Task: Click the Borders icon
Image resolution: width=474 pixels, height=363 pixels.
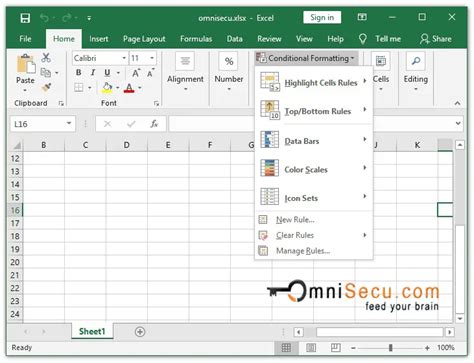Action: pyautogui.click(x=79, y=87)
